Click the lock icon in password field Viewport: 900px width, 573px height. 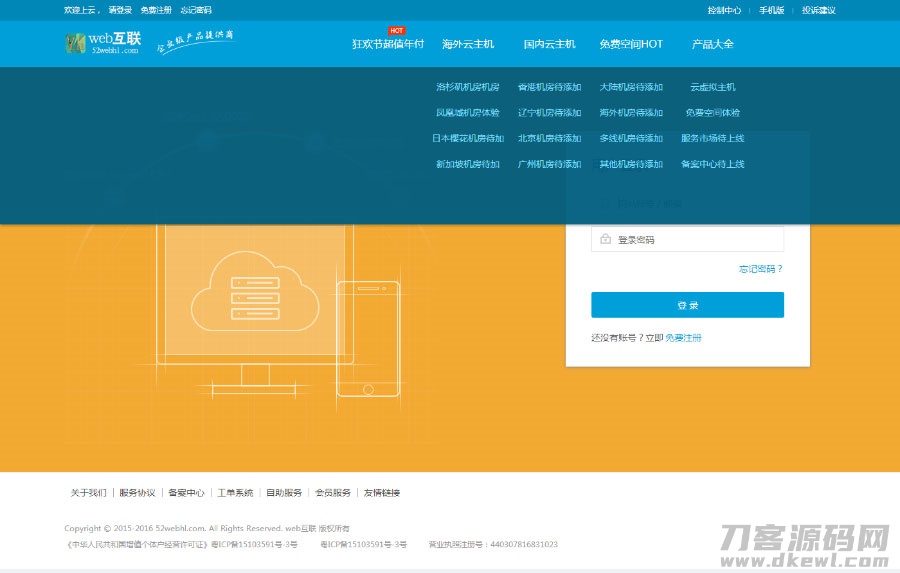tap(606, 240)
